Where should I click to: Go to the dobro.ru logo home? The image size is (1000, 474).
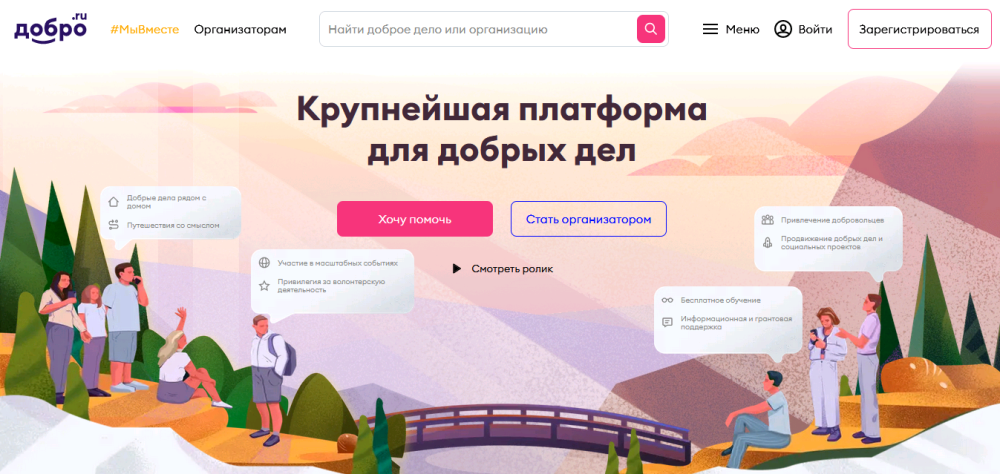pos(50,29)
